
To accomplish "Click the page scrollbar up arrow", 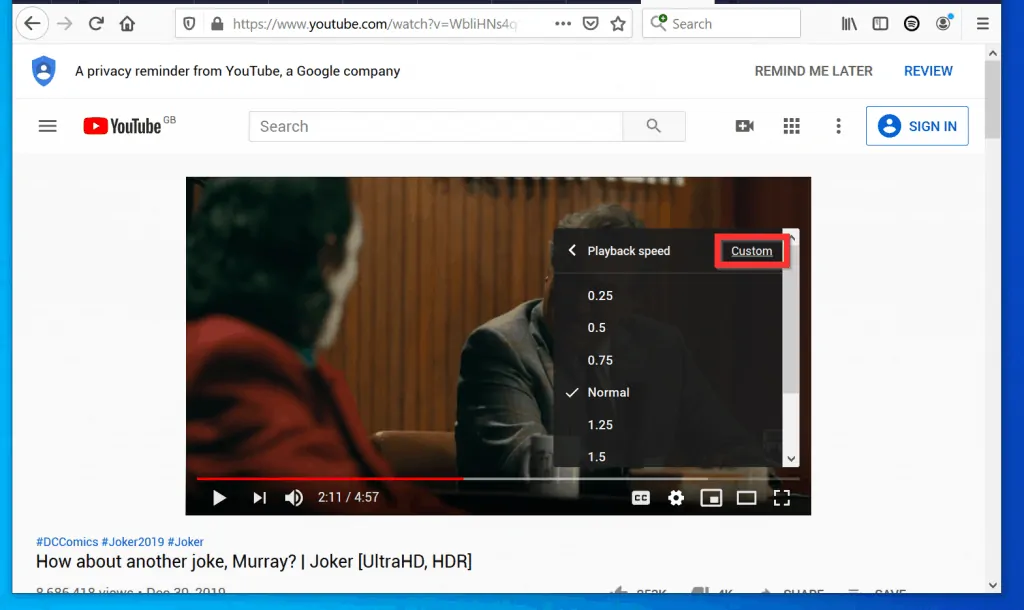I will click(x=993, y=54).
